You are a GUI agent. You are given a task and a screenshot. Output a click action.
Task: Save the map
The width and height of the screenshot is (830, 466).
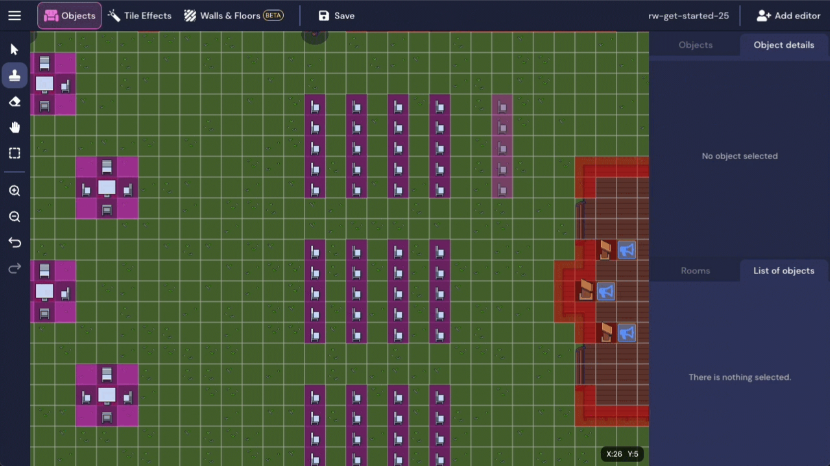click(x=337, y=16)
